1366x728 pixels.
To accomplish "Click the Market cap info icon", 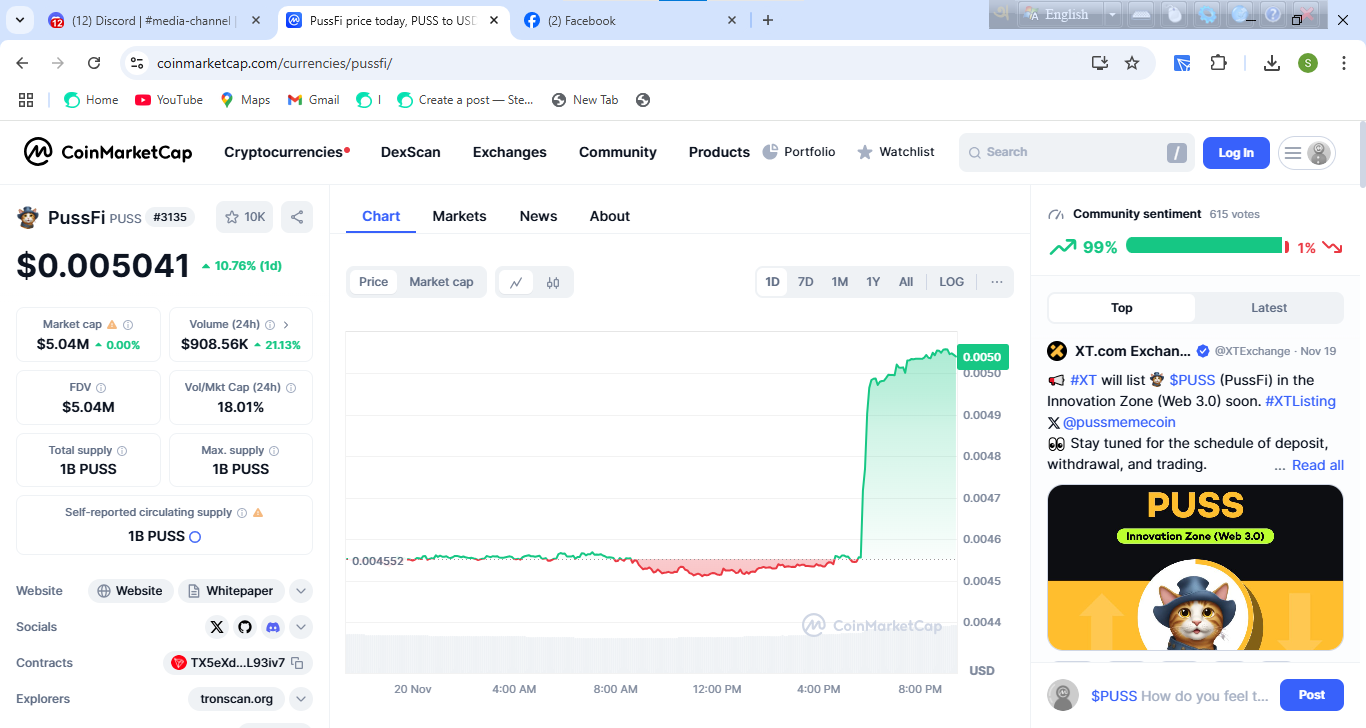I will (128, 325).
